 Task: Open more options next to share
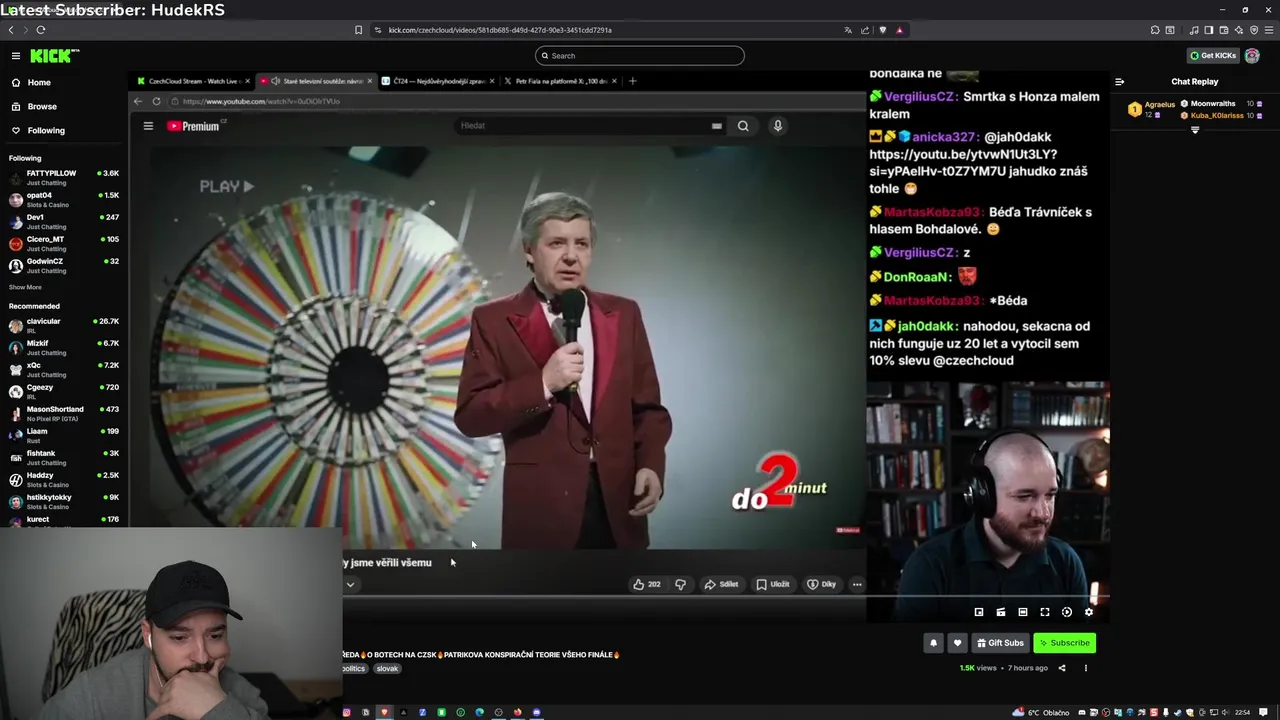click(1086, 668)
